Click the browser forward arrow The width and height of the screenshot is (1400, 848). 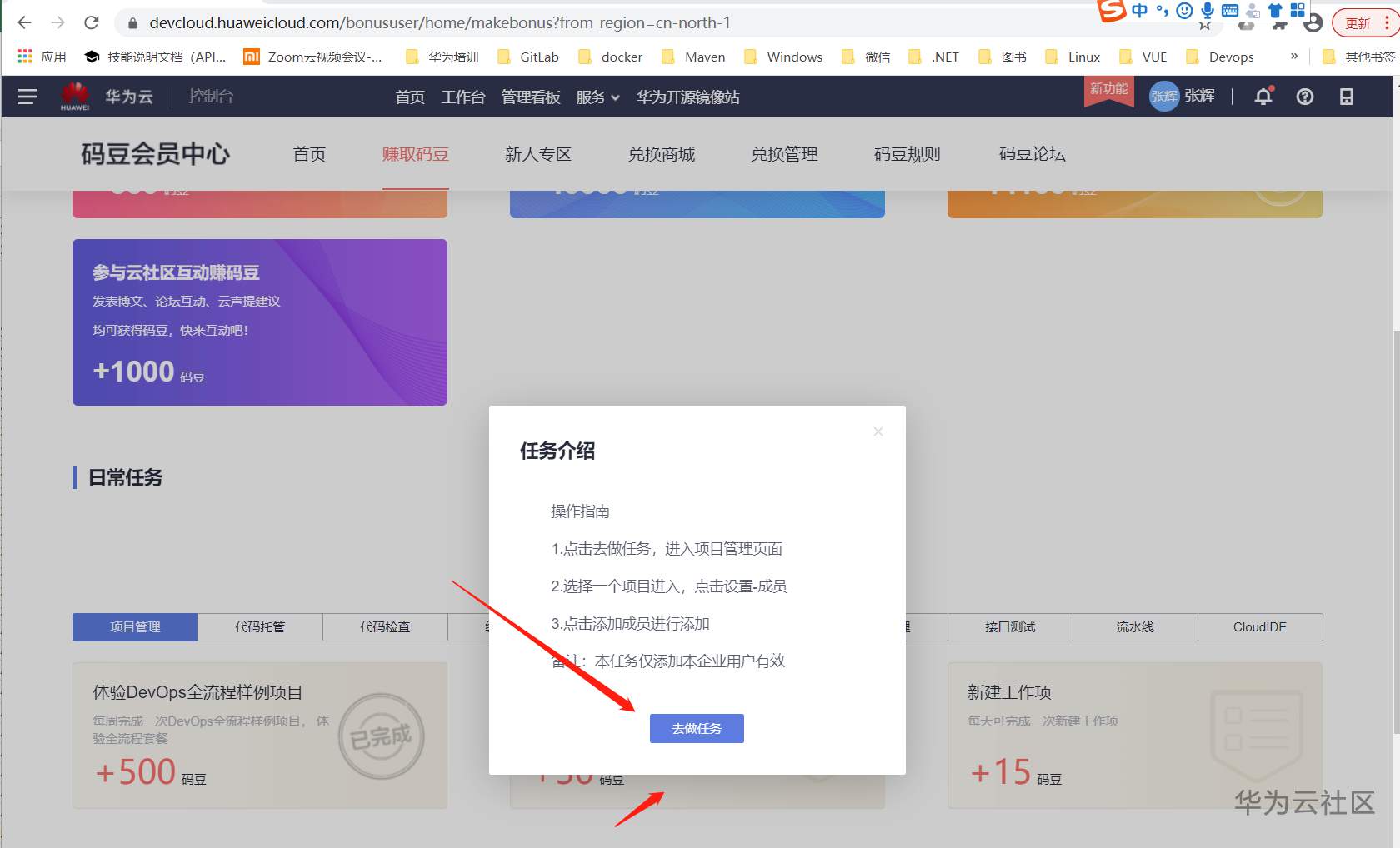(57, 22)
